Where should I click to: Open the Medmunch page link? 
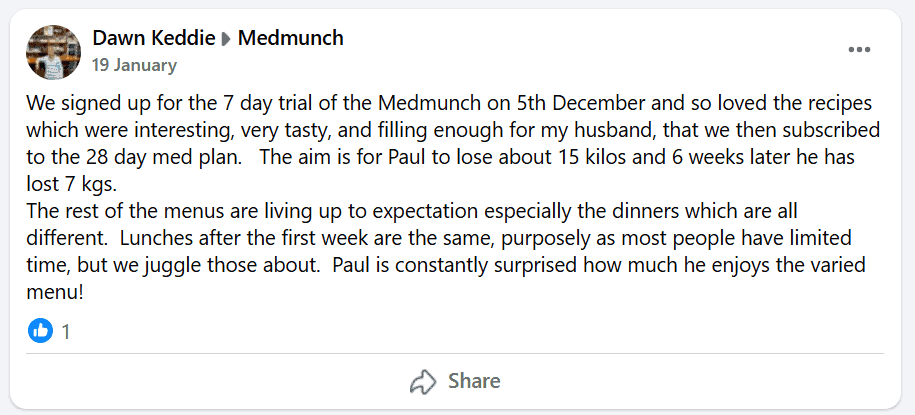tap(291, 39)
